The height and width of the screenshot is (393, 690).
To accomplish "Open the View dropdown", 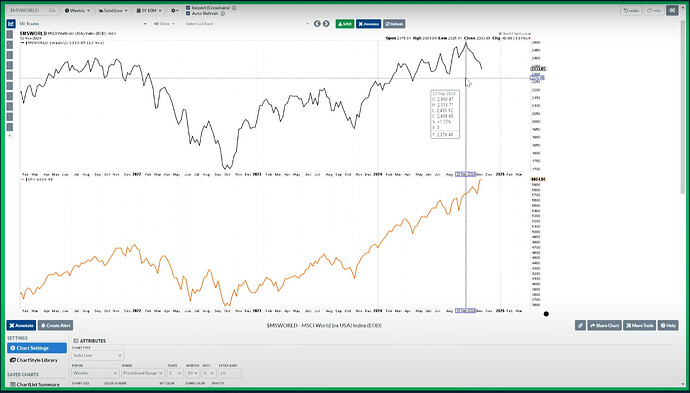I will 164,24.
